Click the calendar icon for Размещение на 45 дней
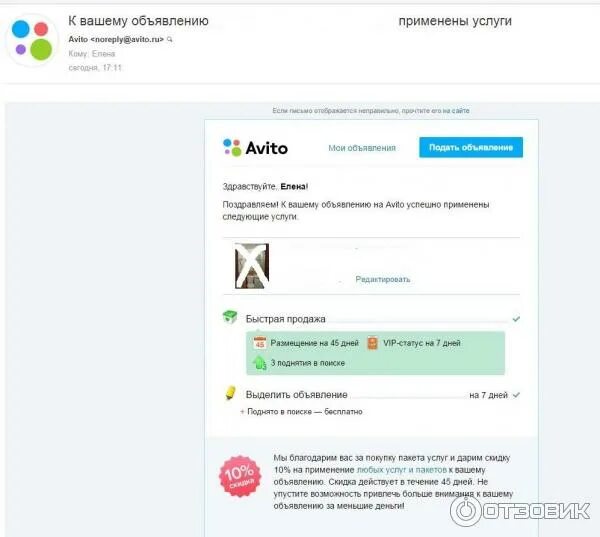 [260, 343]
